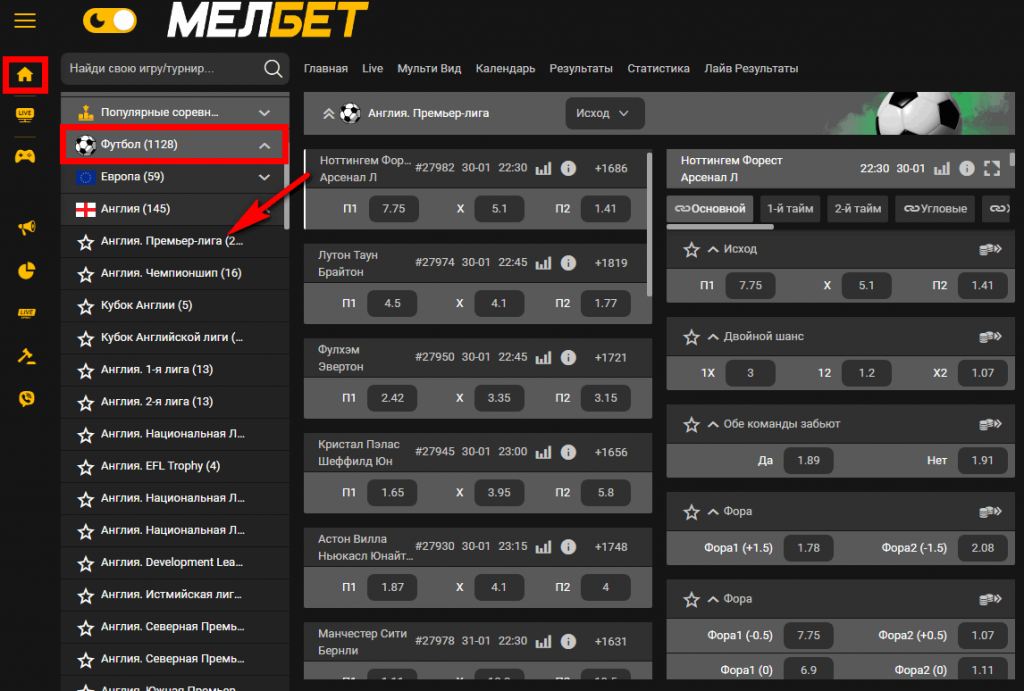Open info icon for Лутон Таун match
Screen dimensions: 1024x691
click(x=569, y=263)
